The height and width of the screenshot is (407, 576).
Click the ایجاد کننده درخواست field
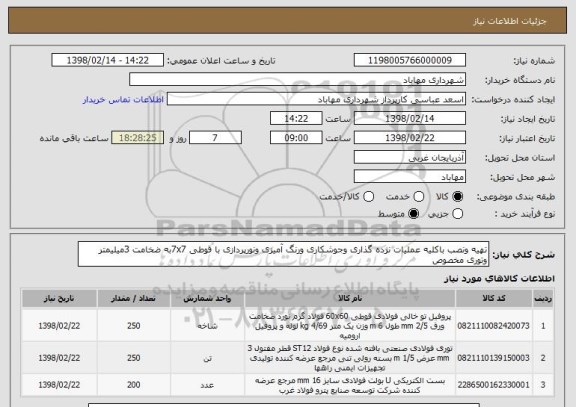click(x=316, y=99)
